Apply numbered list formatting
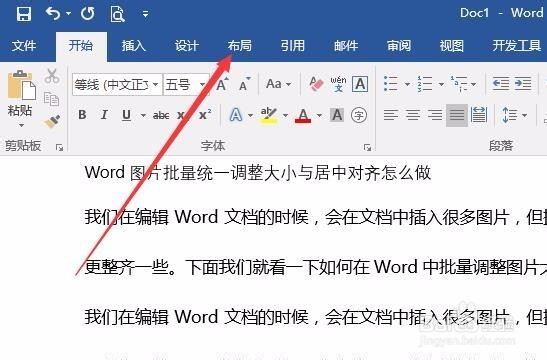Viewport: 547px width, 360px height. point(425,84)
